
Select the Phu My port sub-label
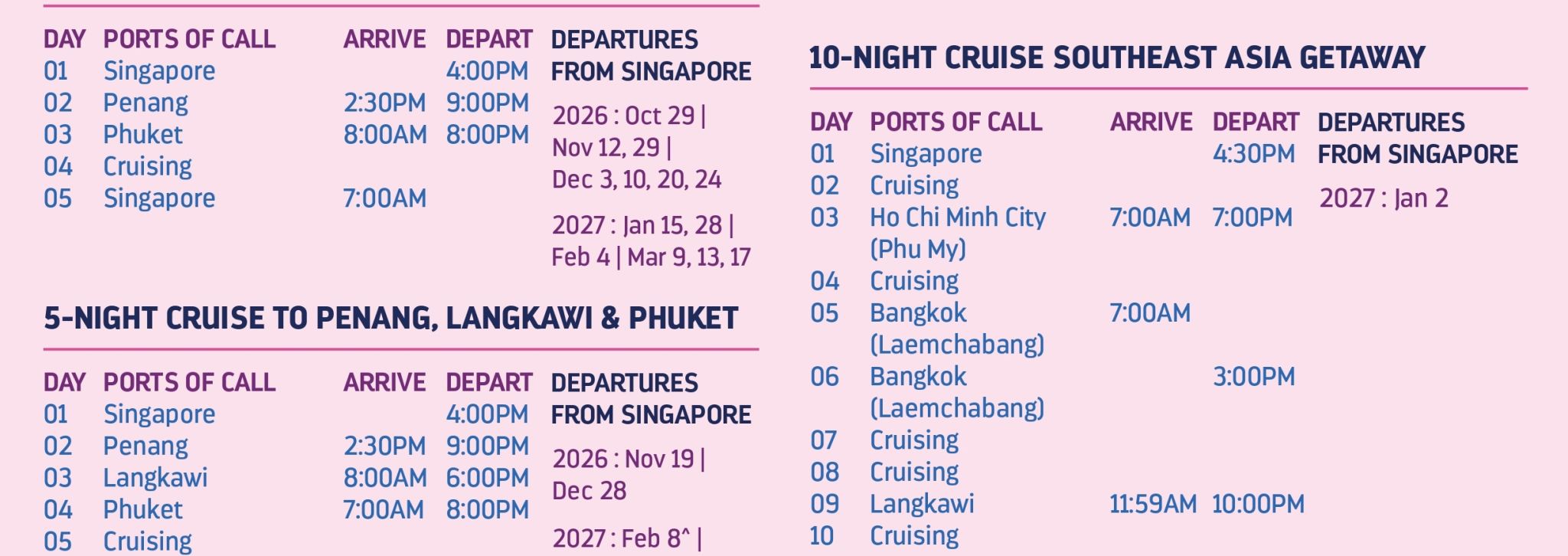coord(918,249)
